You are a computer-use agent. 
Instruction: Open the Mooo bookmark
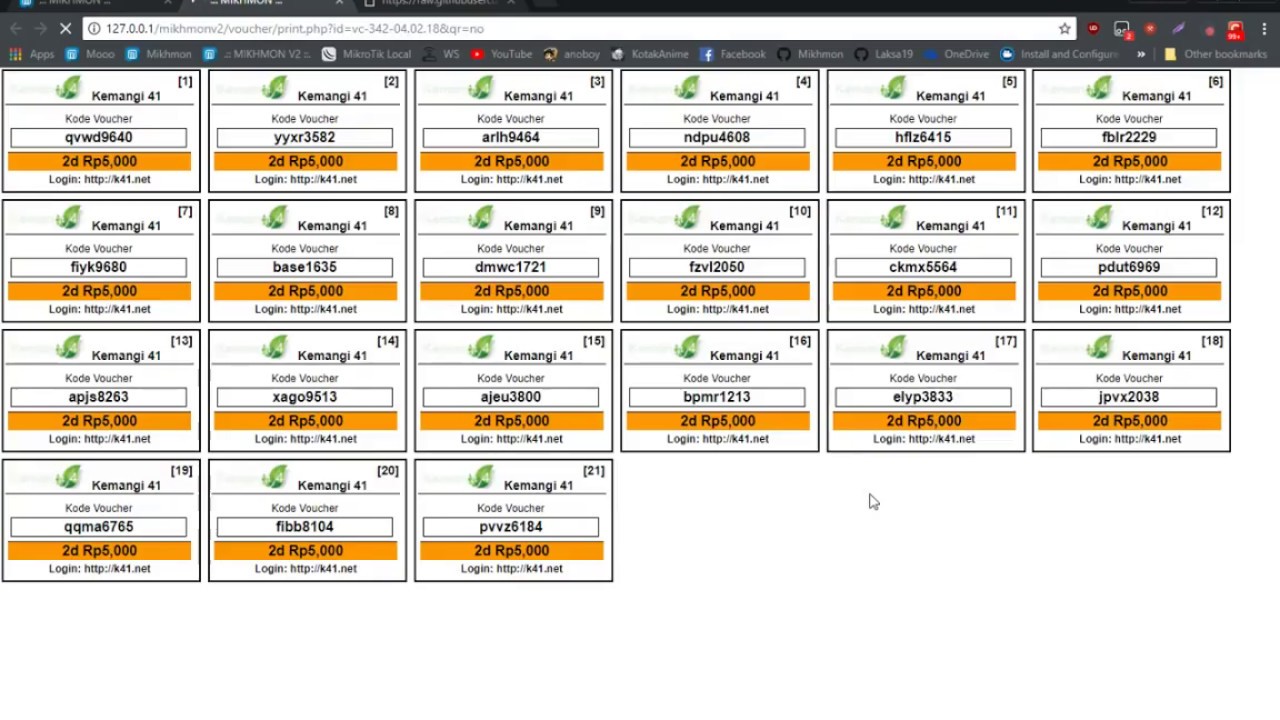tap(90, 54)
